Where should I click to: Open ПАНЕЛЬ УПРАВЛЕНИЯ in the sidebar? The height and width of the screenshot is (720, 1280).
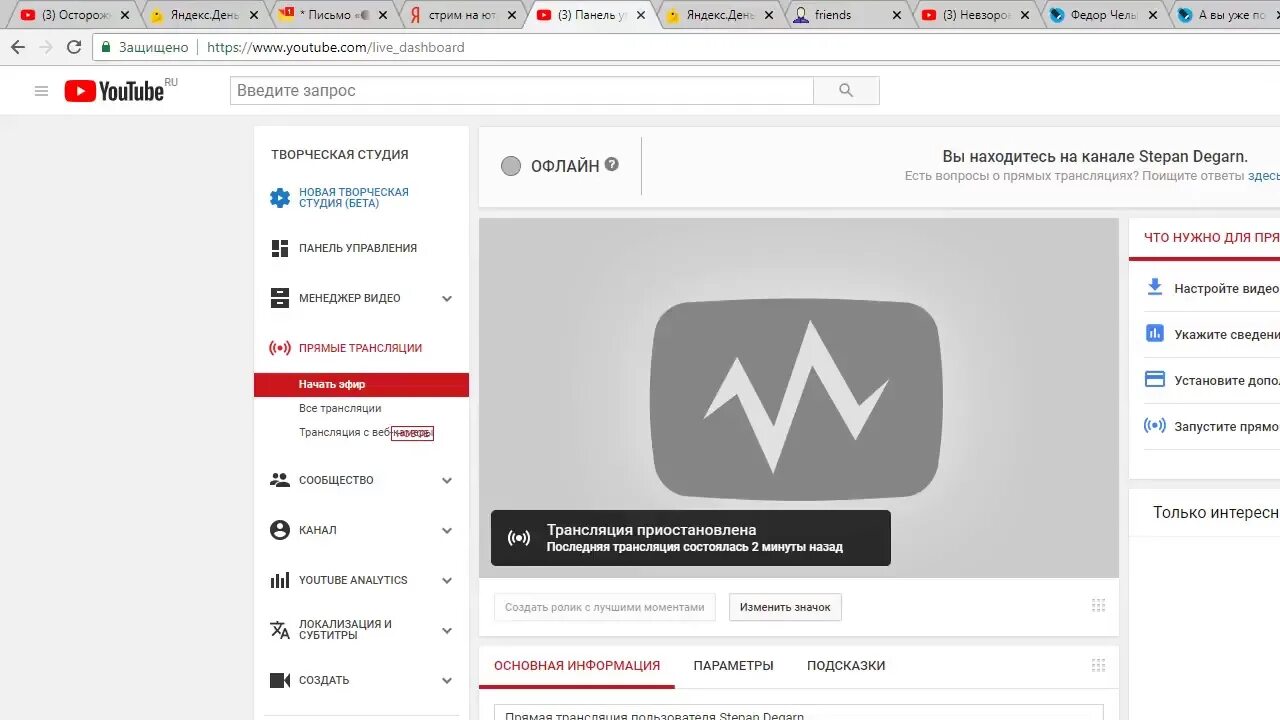[x=358, y=248]
